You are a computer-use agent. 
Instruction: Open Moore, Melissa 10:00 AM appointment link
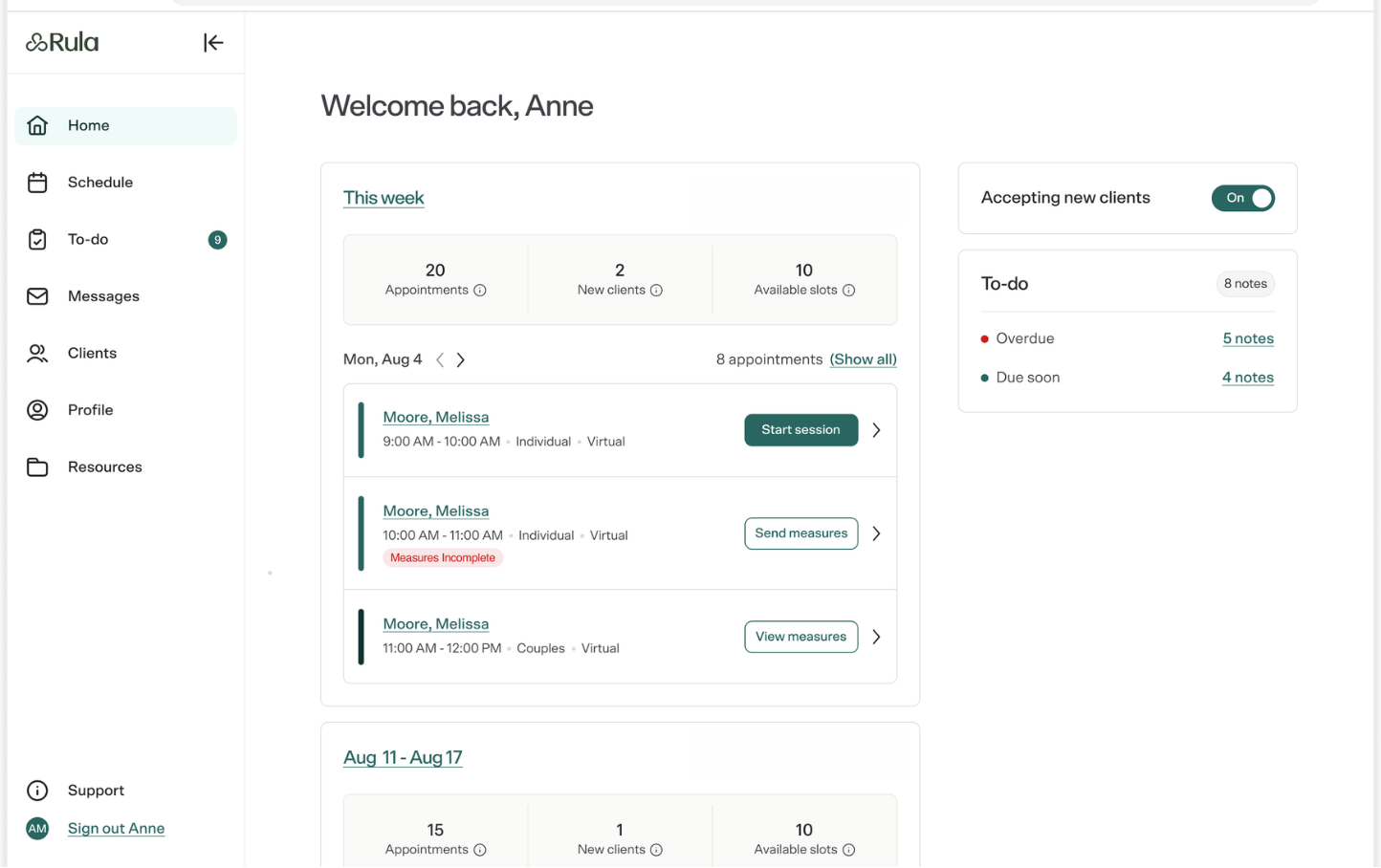point(436,510)
